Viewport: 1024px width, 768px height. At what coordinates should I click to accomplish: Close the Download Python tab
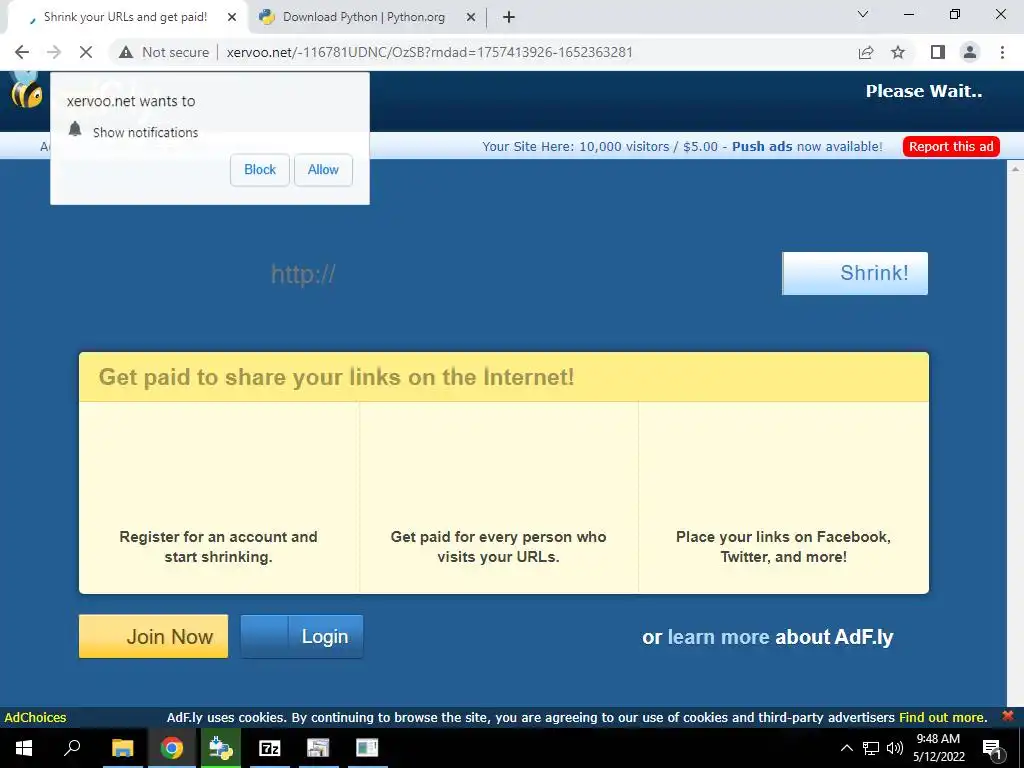point(471,18)
